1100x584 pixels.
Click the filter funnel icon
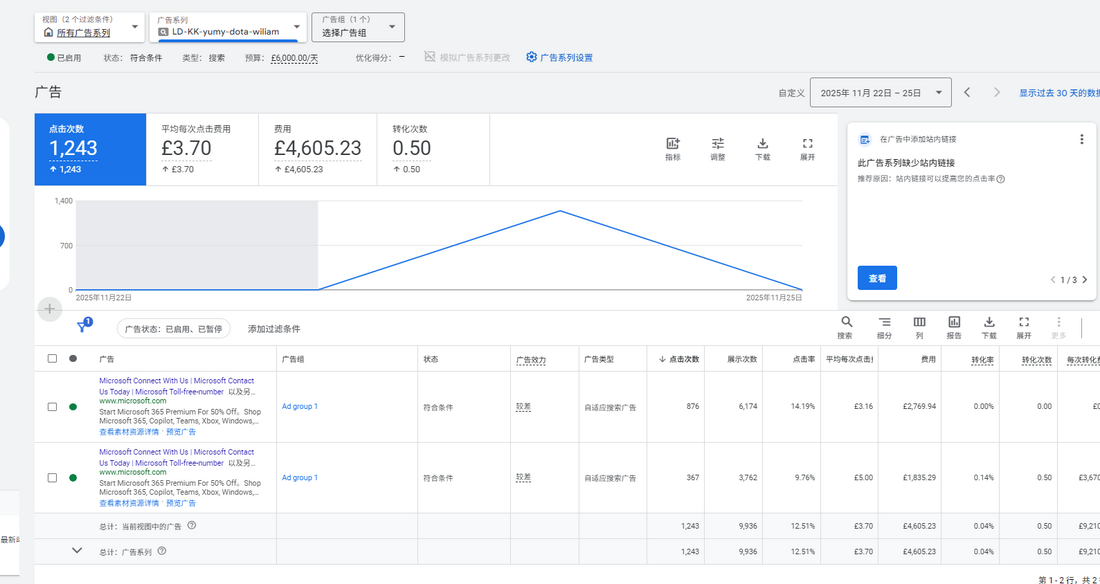point(83,327)
